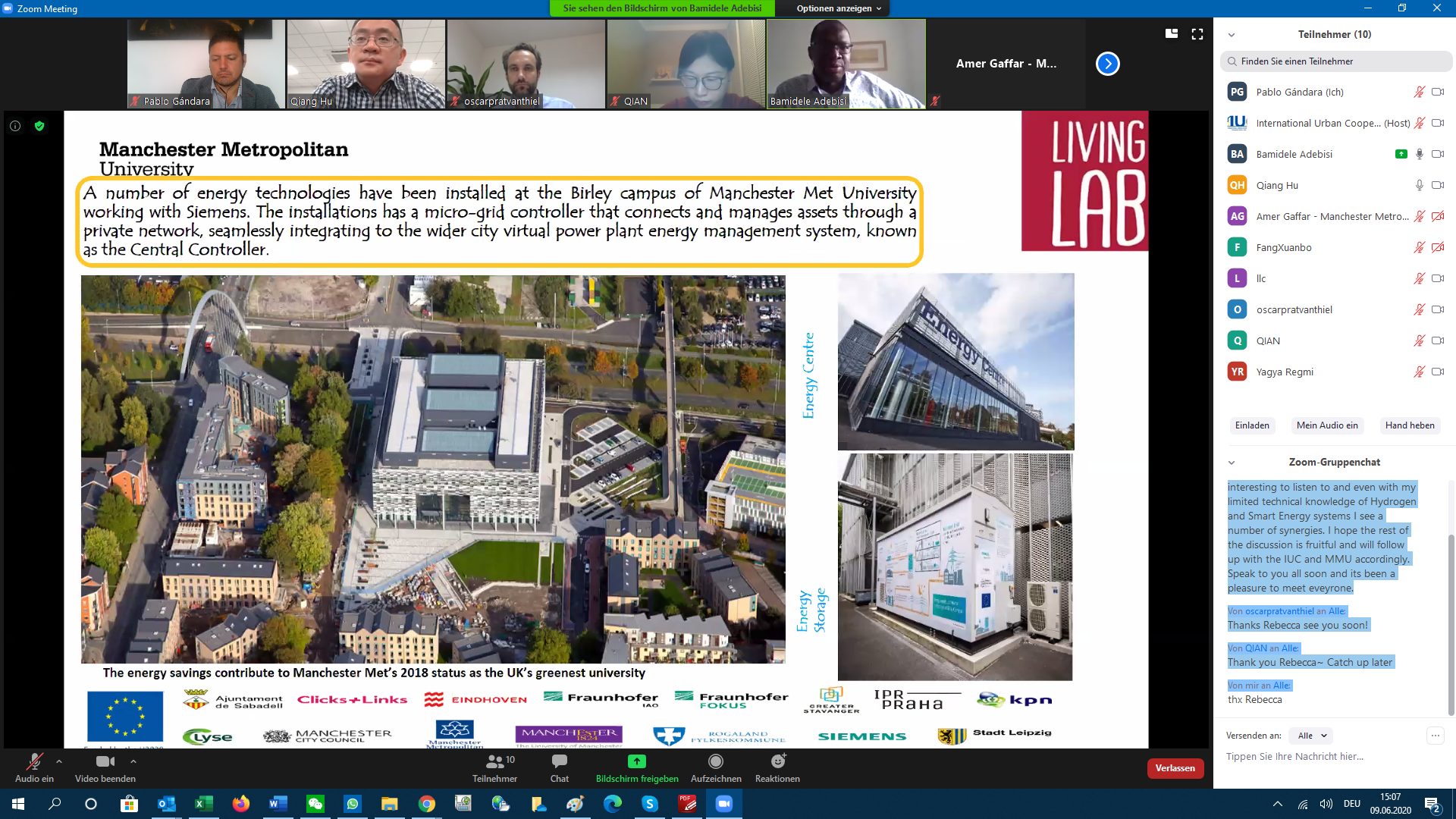The width and height of the screenshot is (1456, 819).
Task: Click Bildschirm freigeben share icon
Action: tap(637, 761)
